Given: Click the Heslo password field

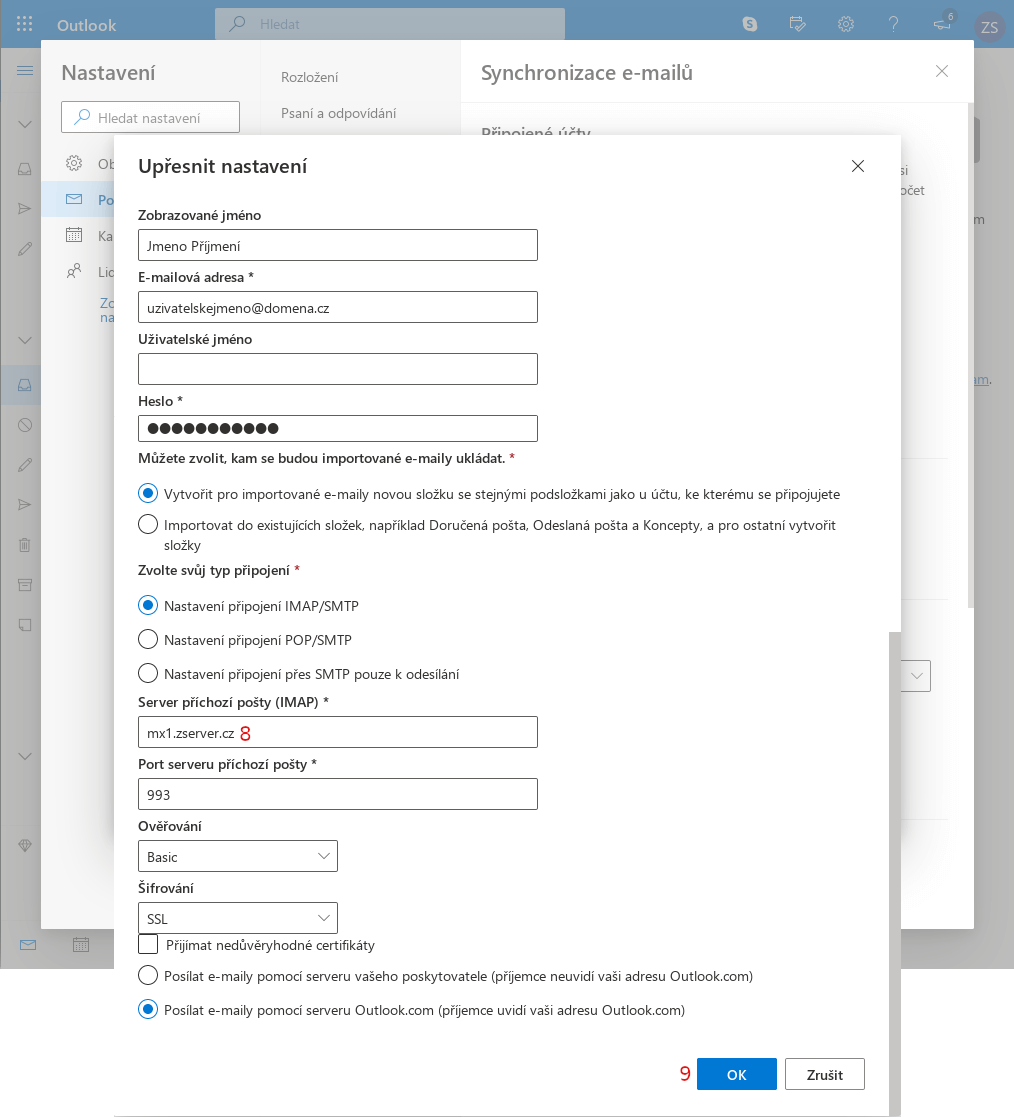Looking at the screenshot, I should (338, 429).
